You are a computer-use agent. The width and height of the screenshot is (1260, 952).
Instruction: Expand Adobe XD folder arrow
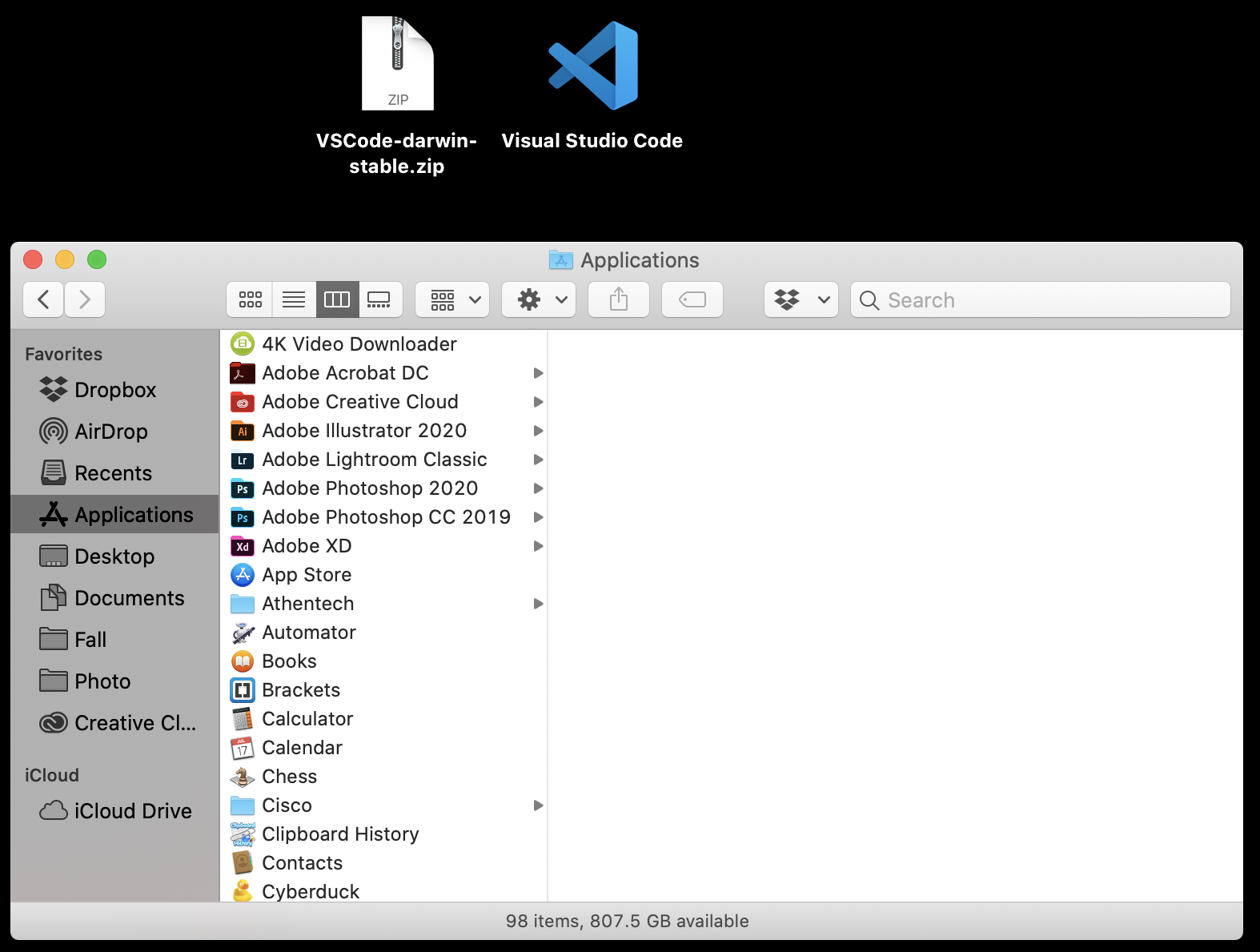(x=538, y=546)
